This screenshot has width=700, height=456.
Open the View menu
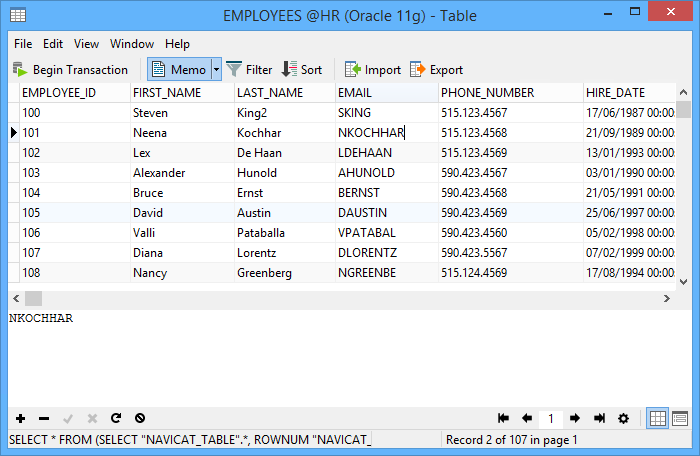point(86,44)
